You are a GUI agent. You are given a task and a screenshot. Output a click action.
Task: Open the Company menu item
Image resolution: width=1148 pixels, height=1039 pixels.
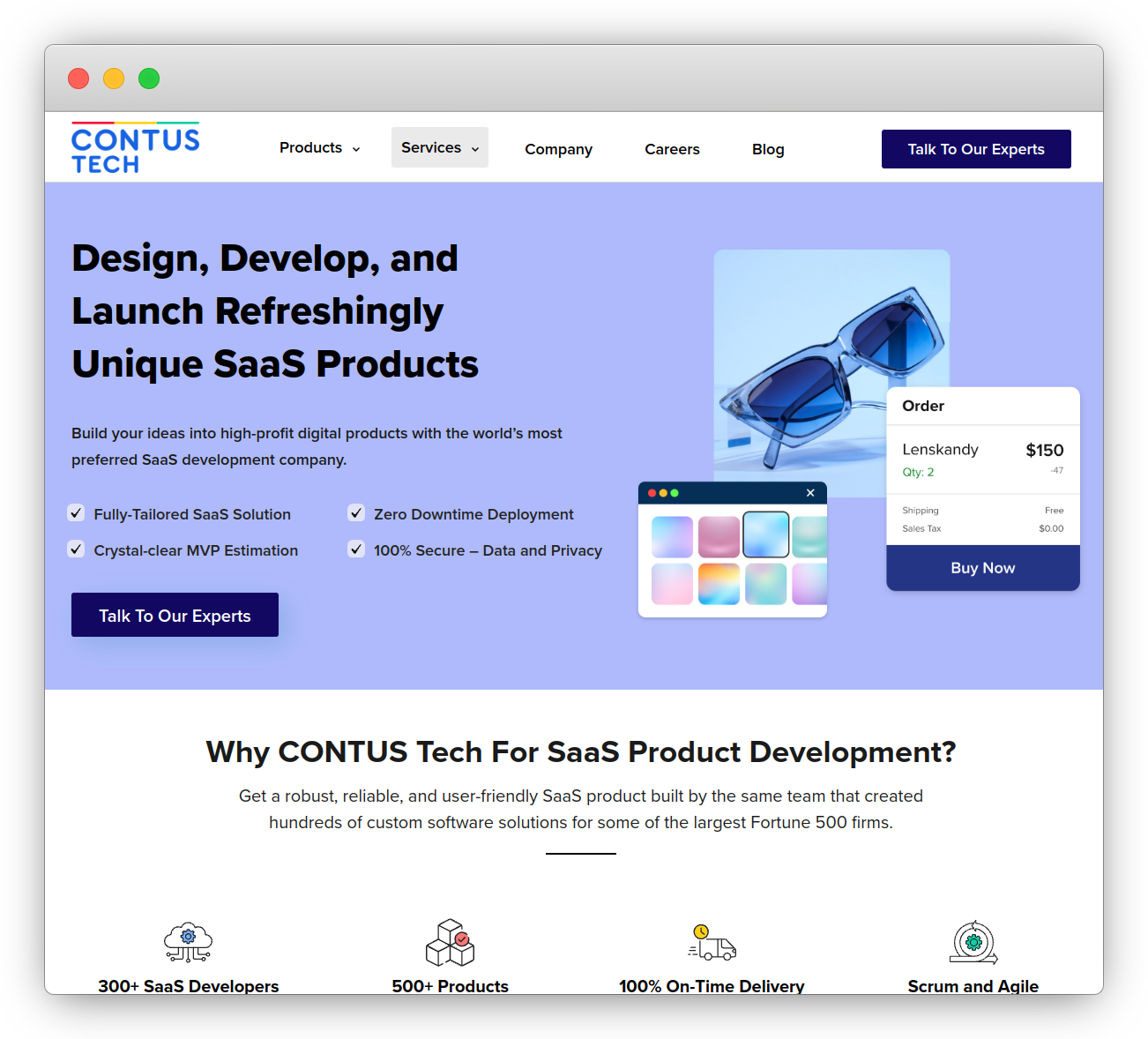558,149
